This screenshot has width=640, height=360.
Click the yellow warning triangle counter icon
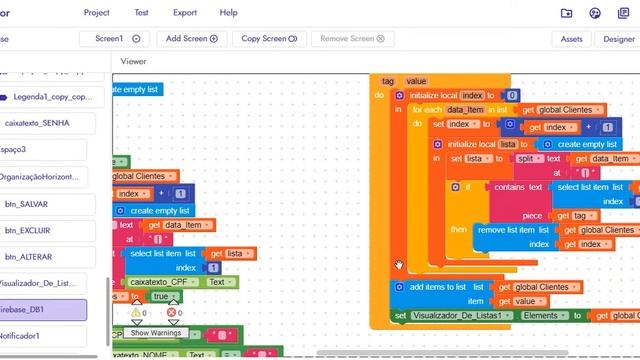click(x=136, y=313)
